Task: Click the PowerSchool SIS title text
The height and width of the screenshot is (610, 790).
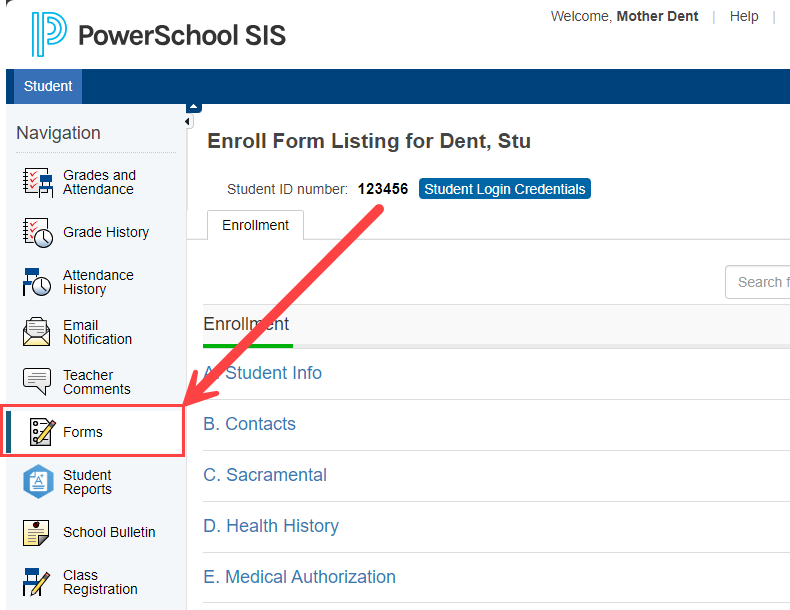Action: (x=182, y=35)
